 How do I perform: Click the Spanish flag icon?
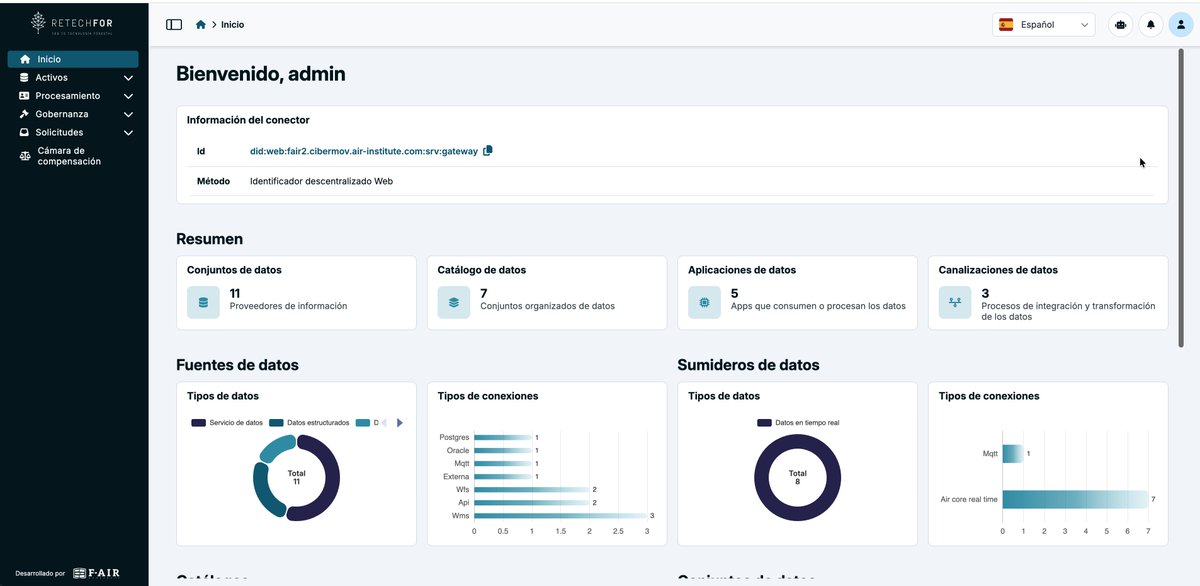point(1006,24)
